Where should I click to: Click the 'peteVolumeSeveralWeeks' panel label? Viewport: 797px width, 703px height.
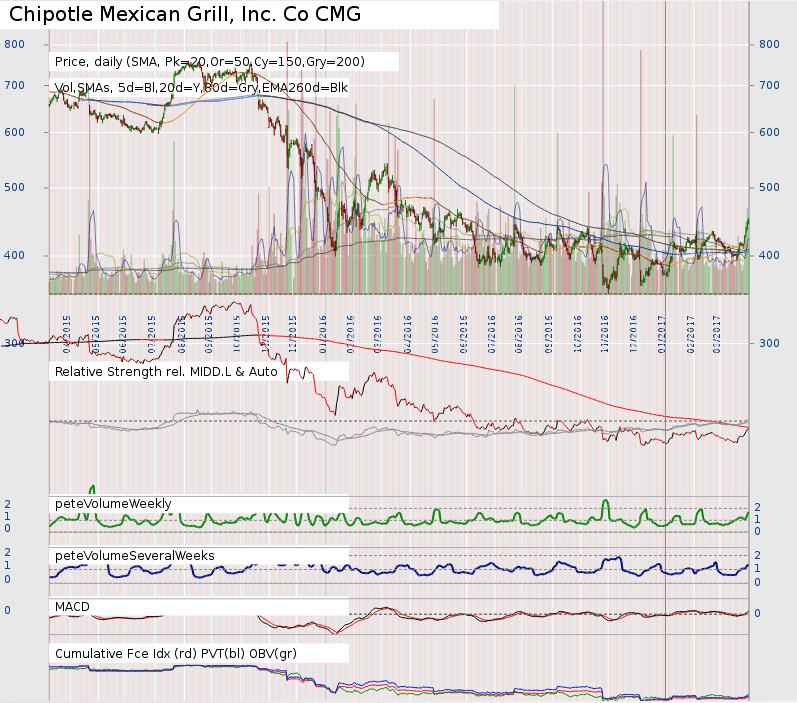135,556
